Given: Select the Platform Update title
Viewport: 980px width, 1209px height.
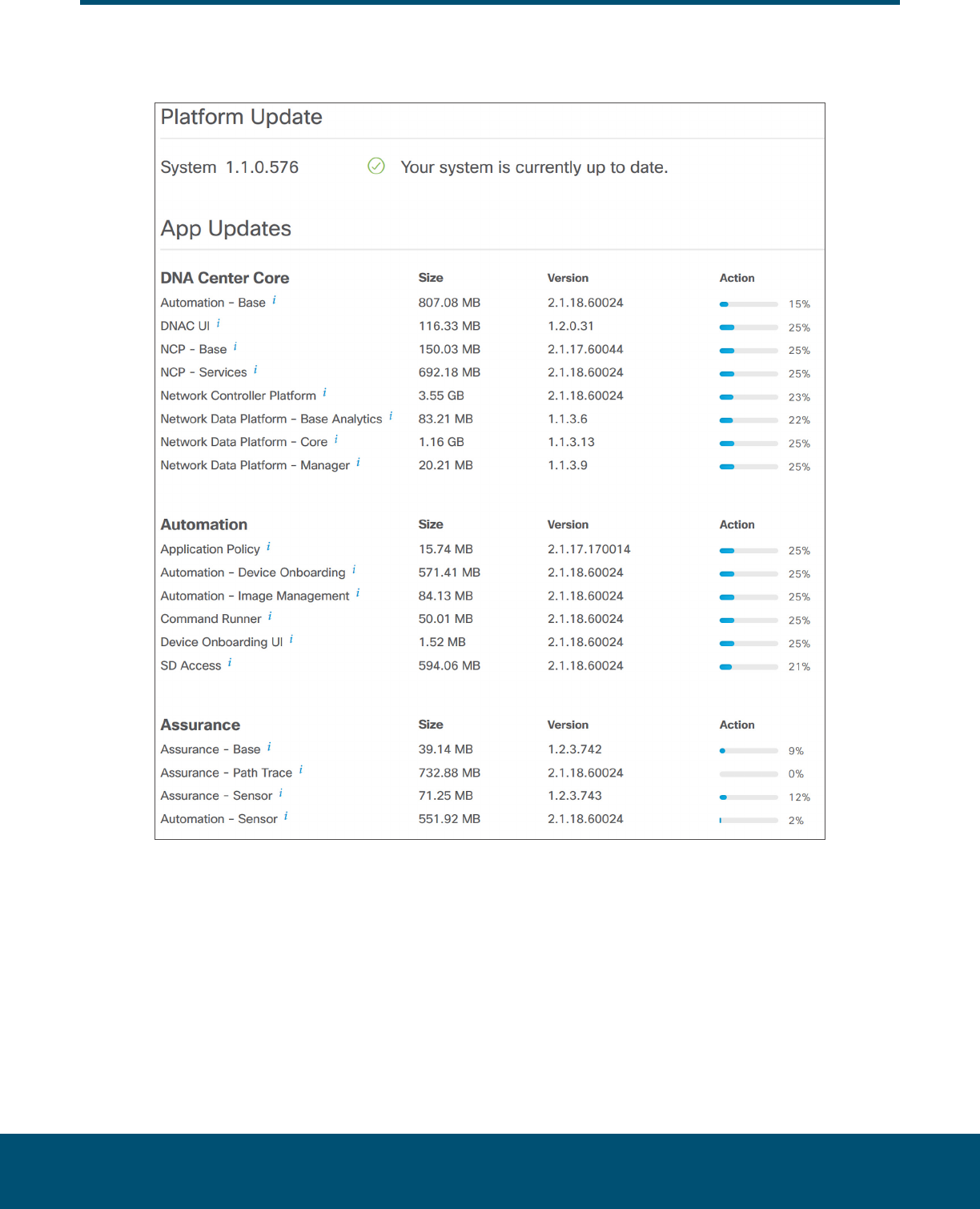Looking at the screenshot, I should 242,117.
